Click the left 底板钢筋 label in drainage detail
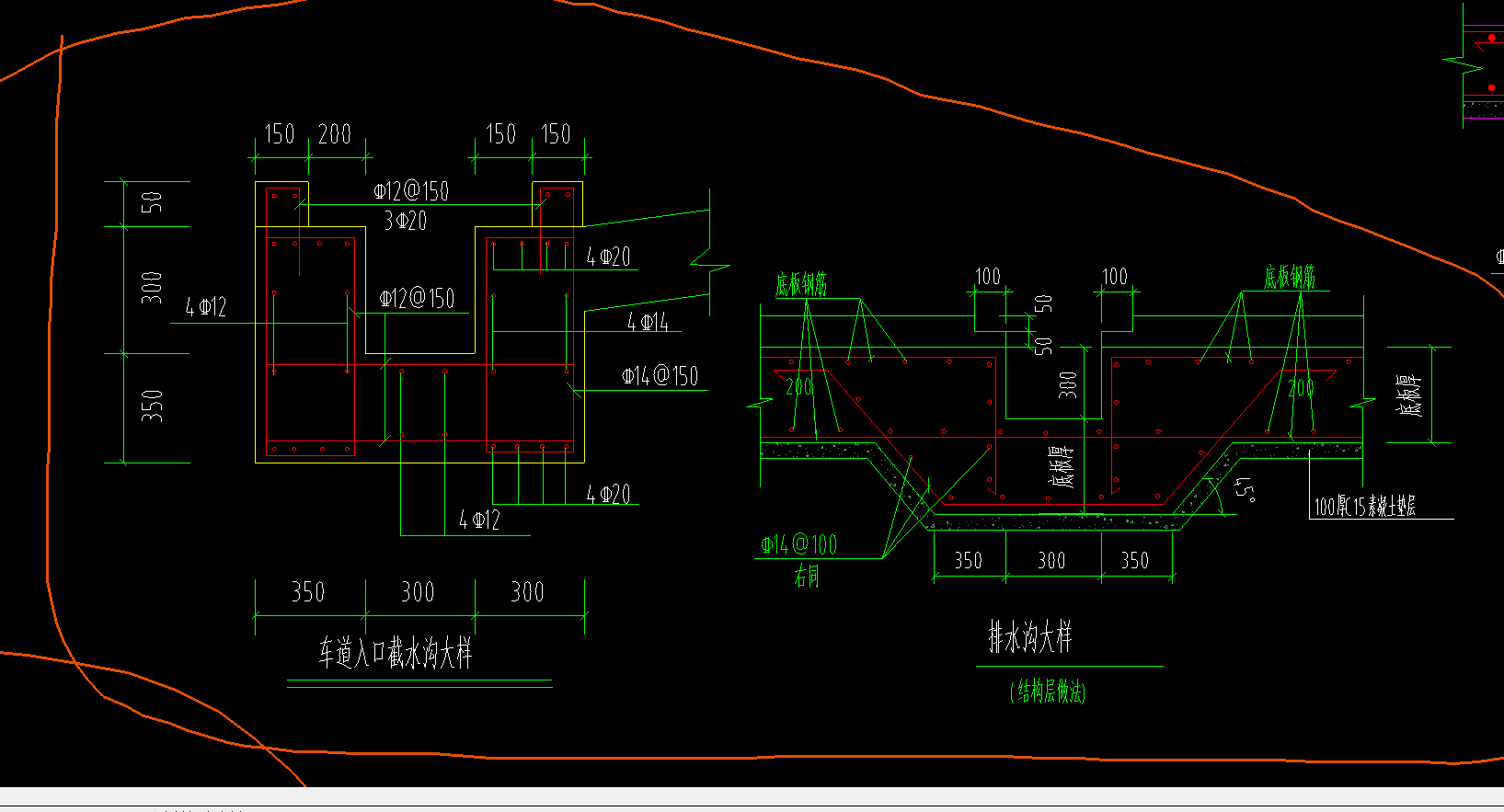The width and height of the screenshot is (1504, 812). coord(801,284)
